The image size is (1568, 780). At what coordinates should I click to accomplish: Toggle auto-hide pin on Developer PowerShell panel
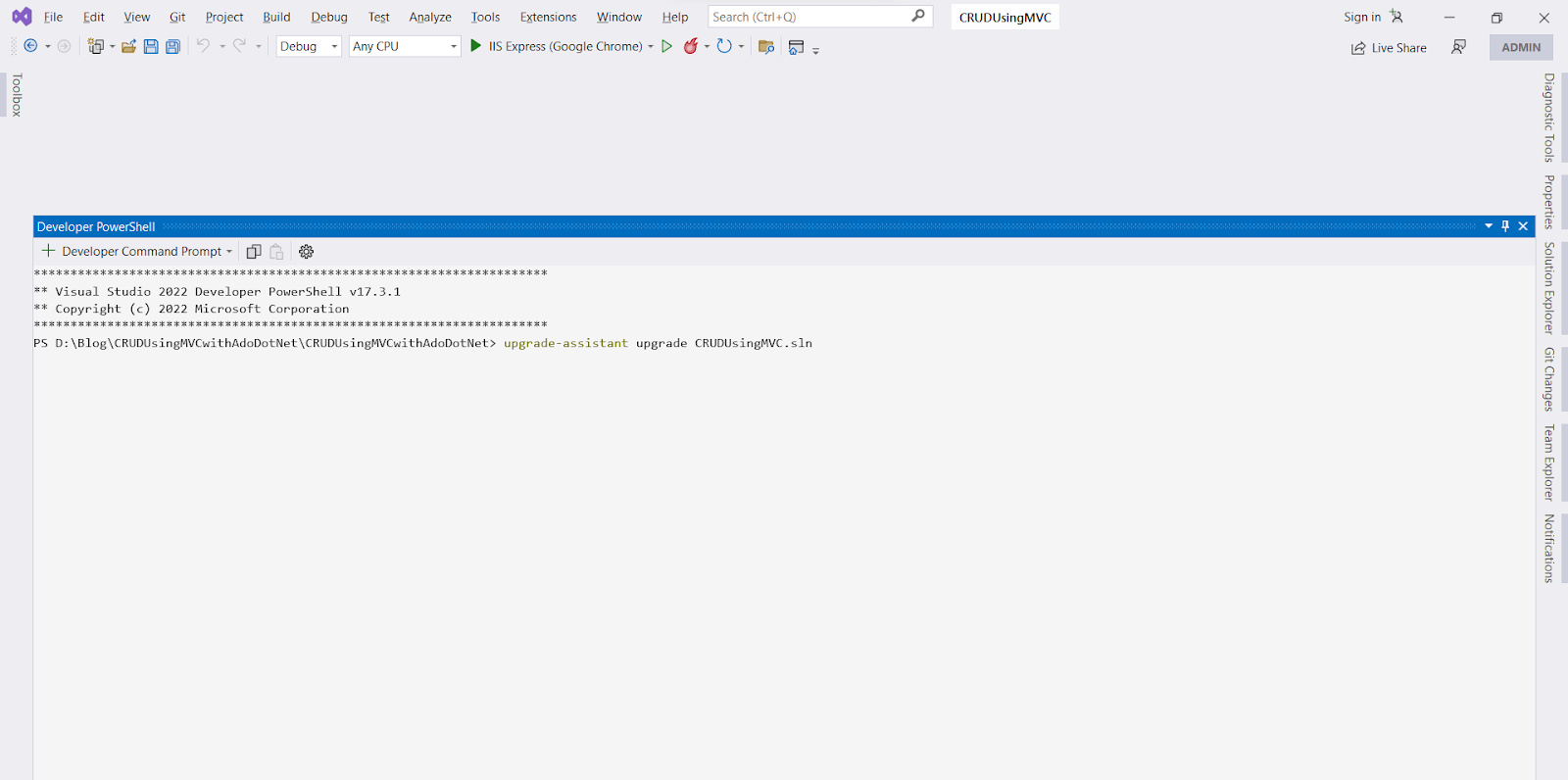coord(1505,226)
